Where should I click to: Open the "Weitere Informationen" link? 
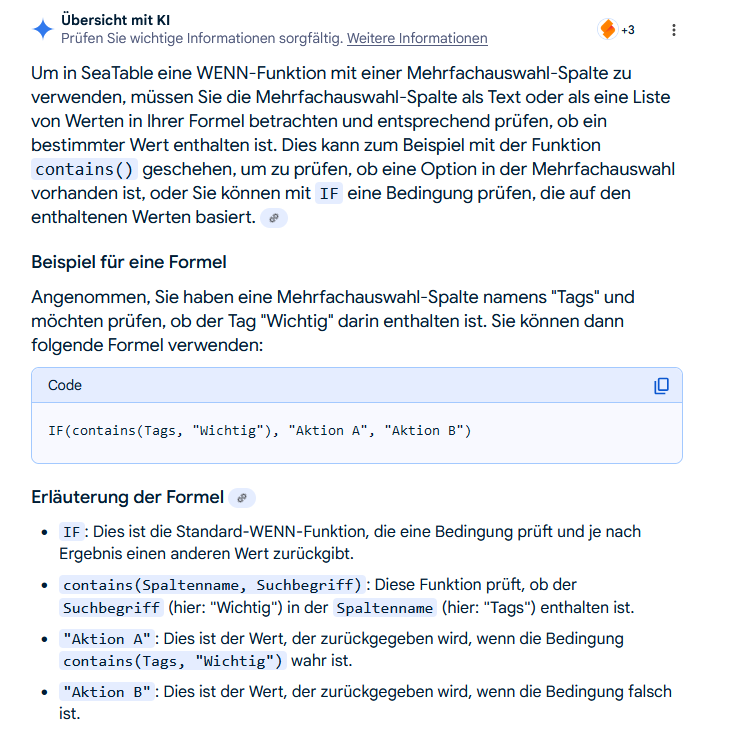[417, 39]
